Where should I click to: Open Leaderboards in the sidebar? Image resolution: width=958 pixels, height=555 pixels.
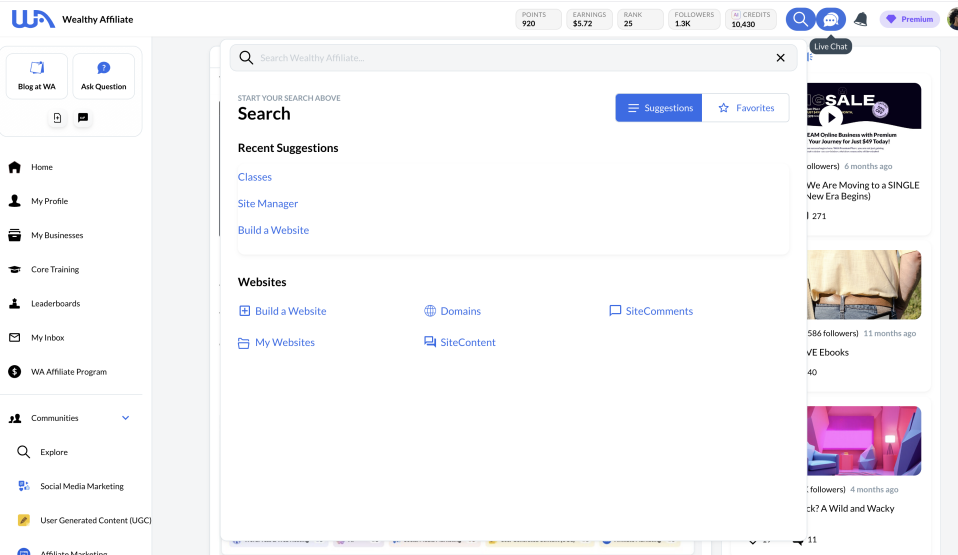click(56, 304)
